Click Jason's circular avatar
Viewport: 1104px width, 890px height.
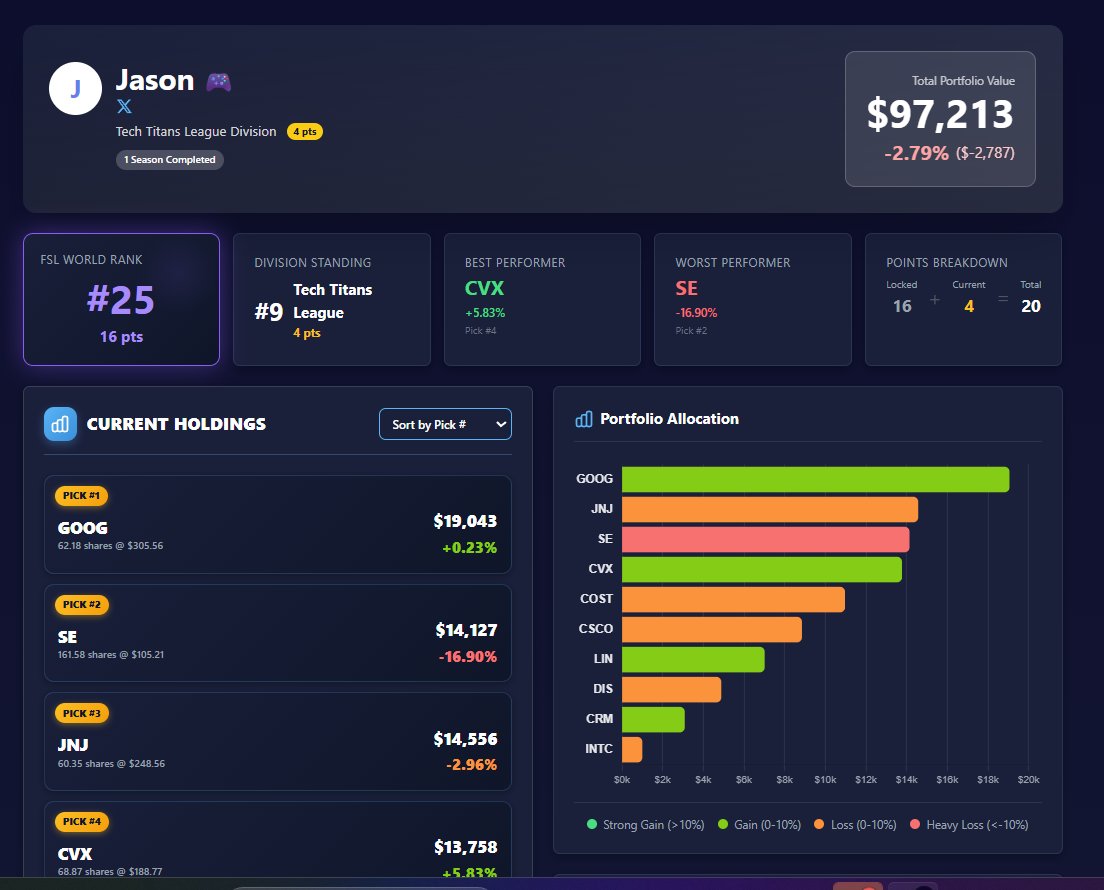pos(75,88)
